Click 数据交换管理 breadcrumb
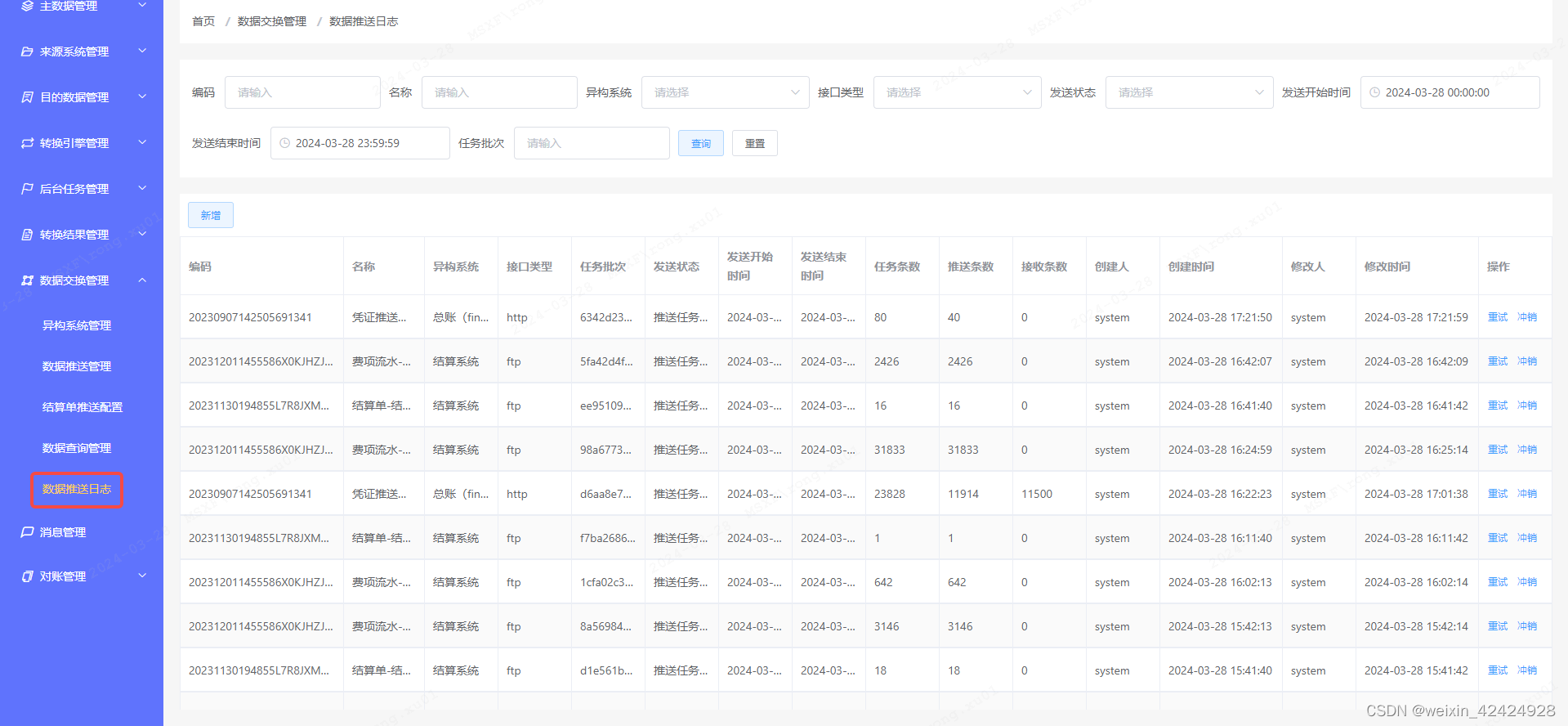 tap(272, 21)
